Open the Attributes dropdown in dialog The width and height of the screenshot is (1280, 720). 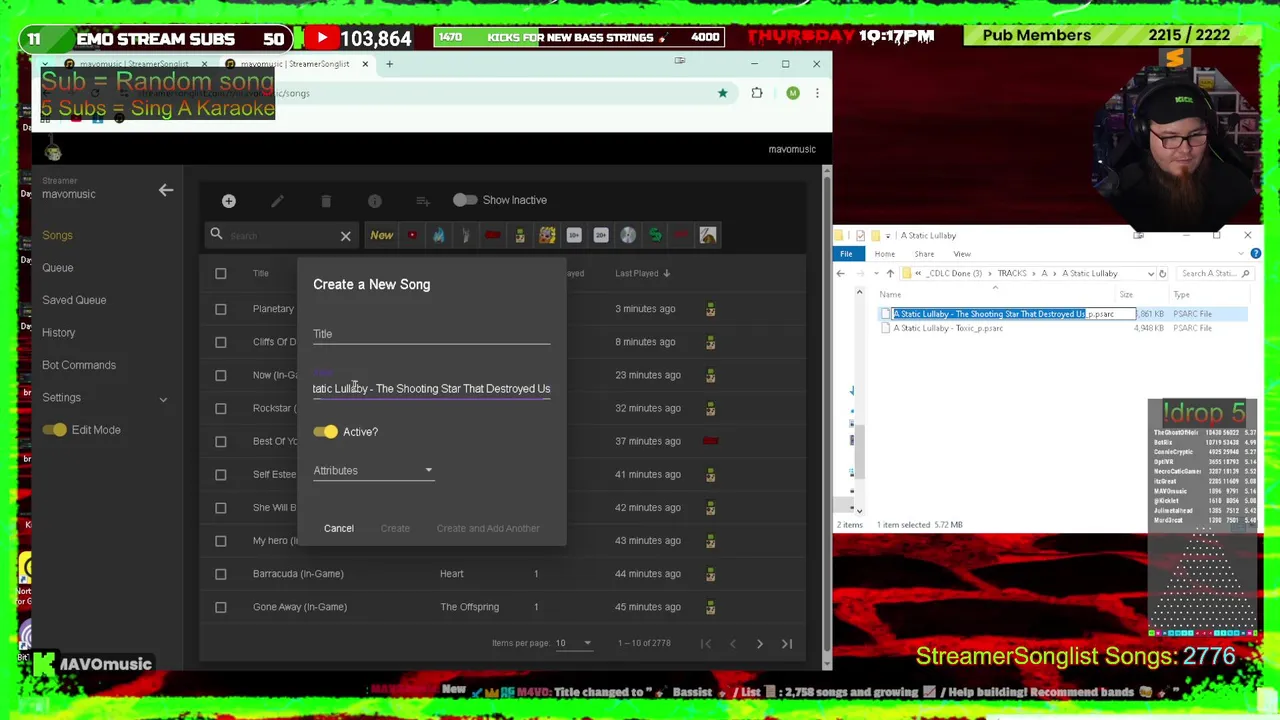coord(373,471)
